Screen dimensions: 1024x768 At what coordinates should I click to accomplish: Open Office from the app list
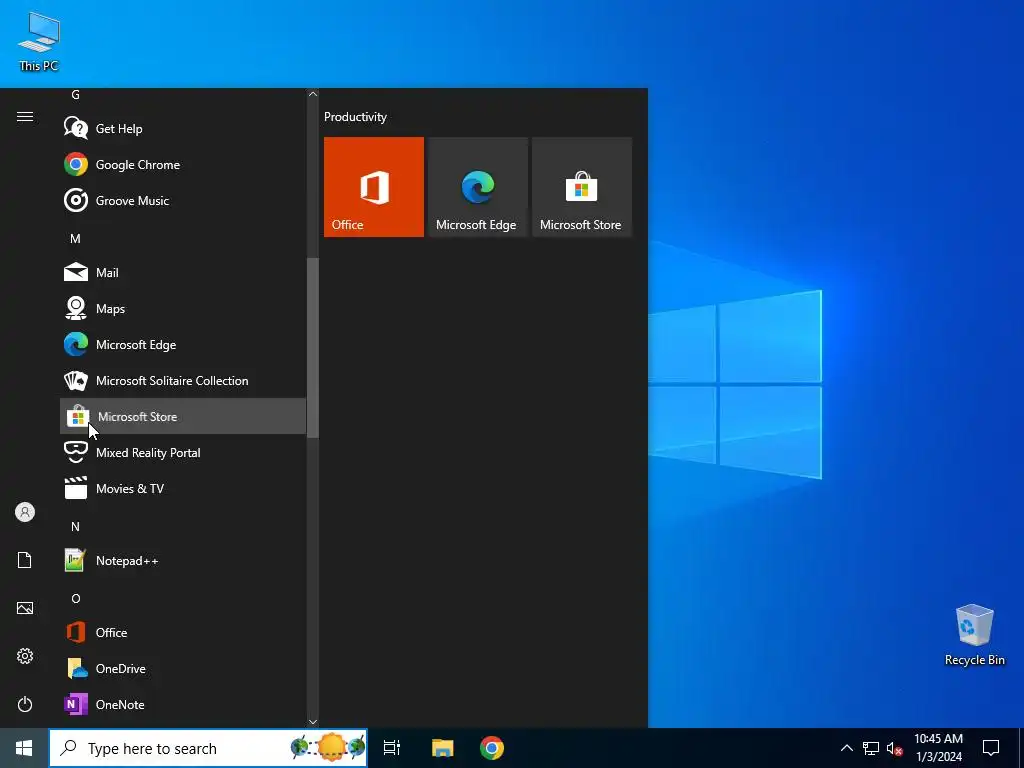[183, 632]
